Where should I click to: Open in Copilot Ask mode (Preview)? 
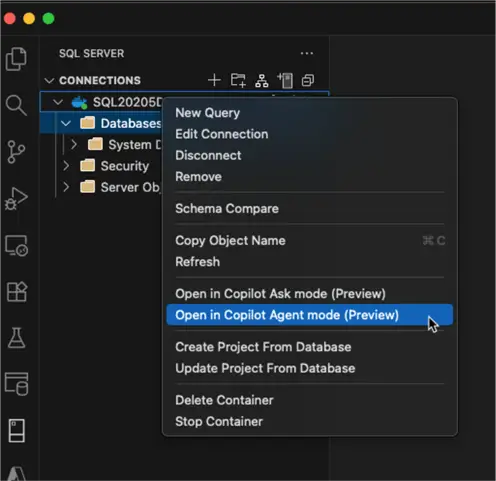(310, 294)
